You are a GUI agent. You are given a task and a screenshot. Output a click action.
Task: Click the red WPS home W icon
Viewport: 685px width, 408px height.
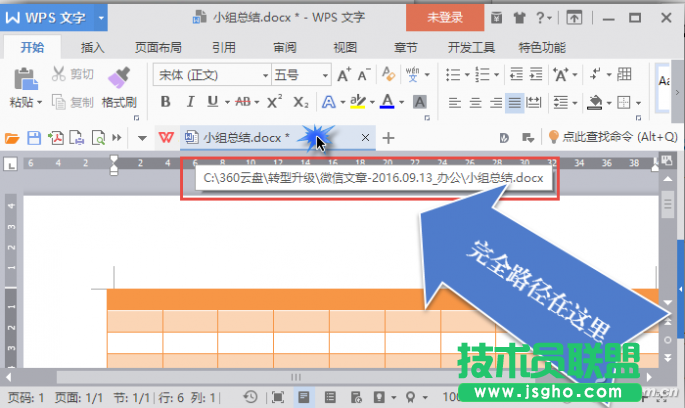coord(166,138)
